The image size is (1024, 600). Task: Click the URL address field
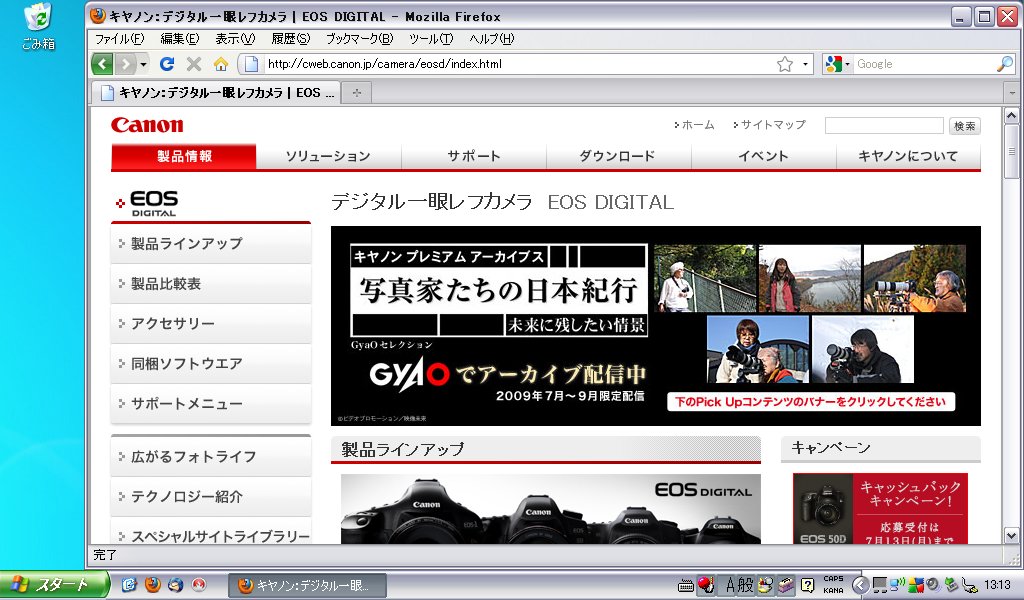(x=519, y=64)
